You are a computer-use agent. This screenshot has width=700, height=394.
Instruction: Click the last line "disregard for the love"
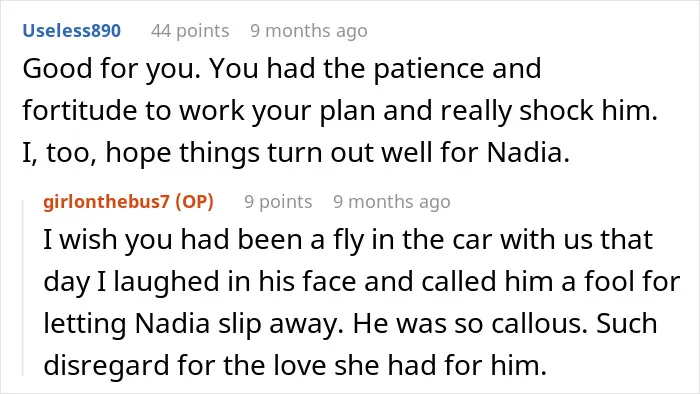click(x=295, y=365)
